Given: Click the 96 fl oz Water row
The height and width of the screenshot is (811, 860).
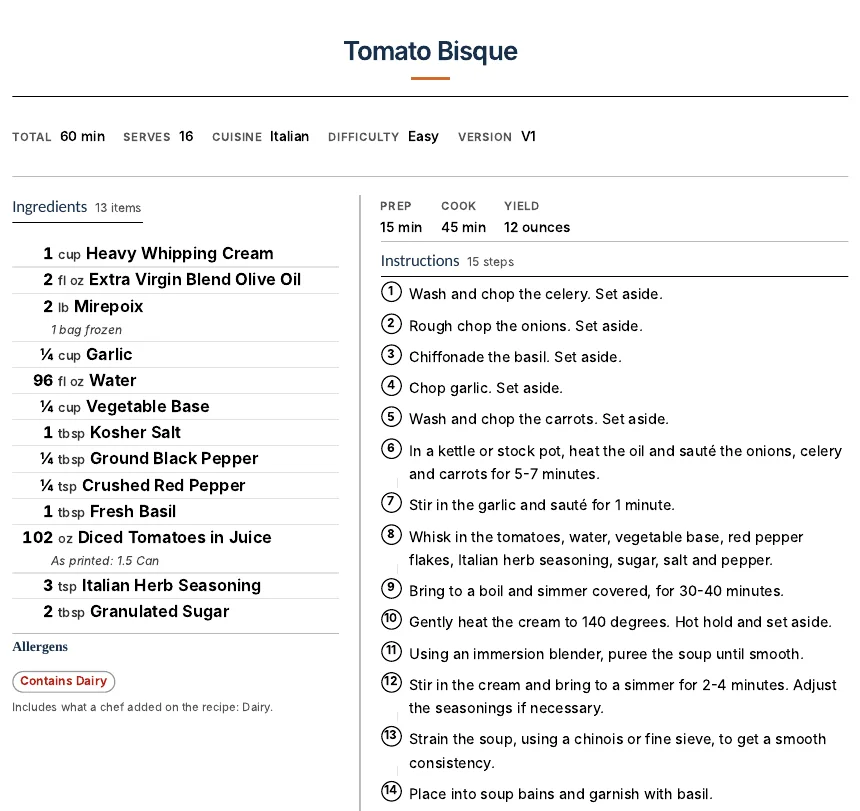Looking at the screenshot, I should point(176,381).
